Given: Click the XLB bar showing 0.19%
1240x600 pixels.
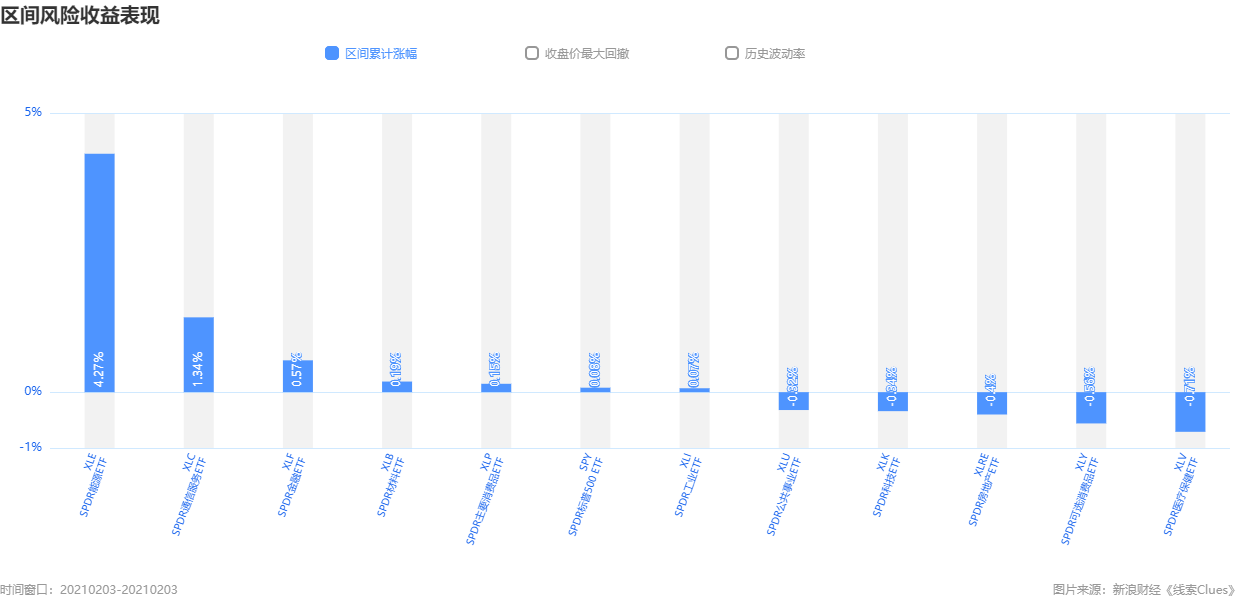Looking at the screenshot, I should coord(397,386).
